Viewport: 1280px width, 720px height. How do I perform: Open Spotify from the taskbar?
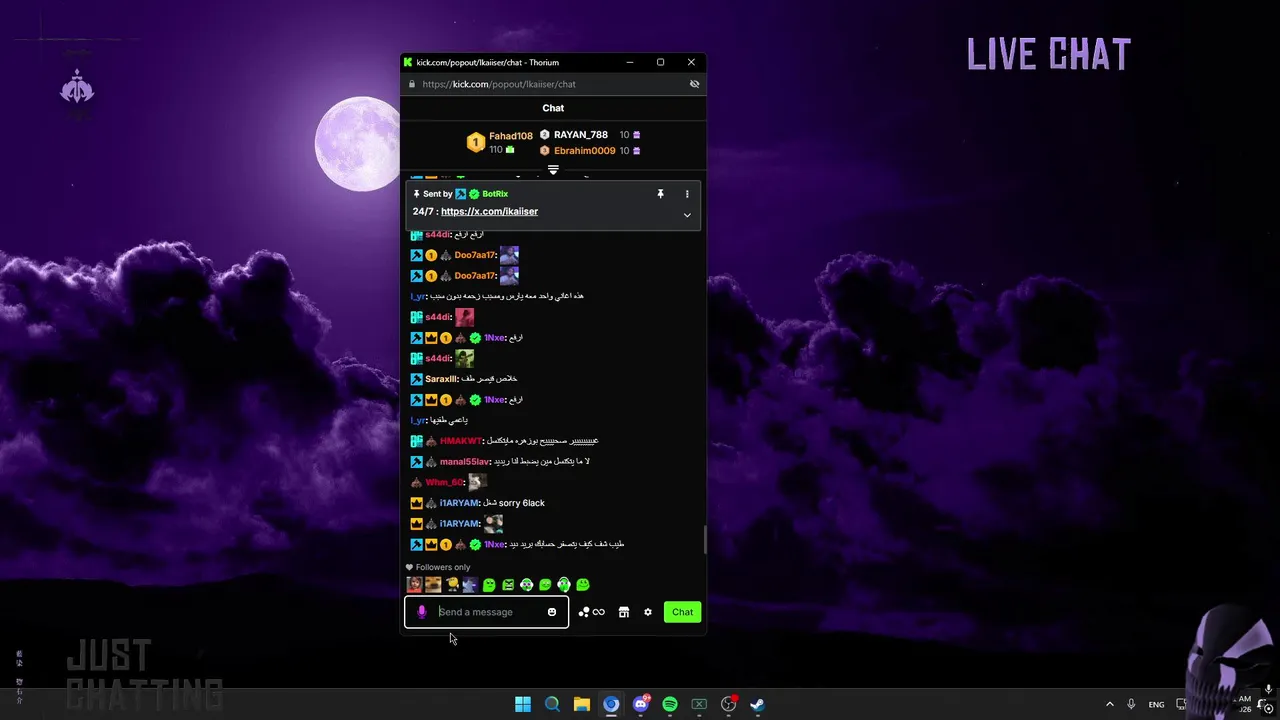(x=669, y=704)
